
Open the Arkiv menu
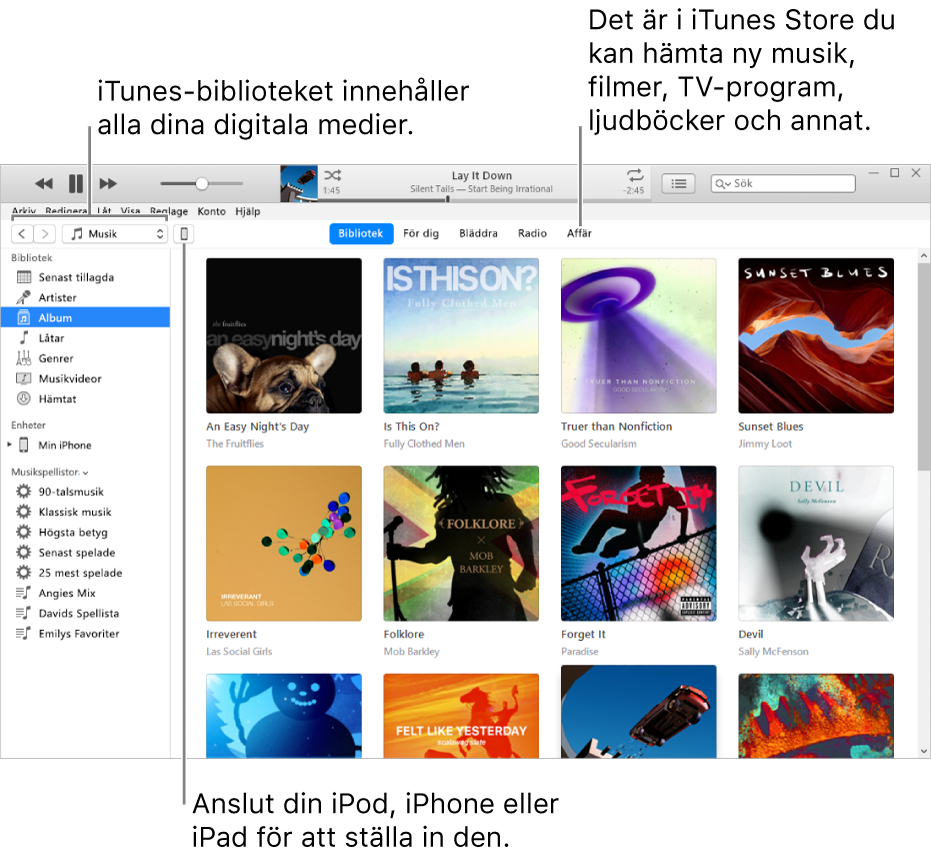click(23, 211)
